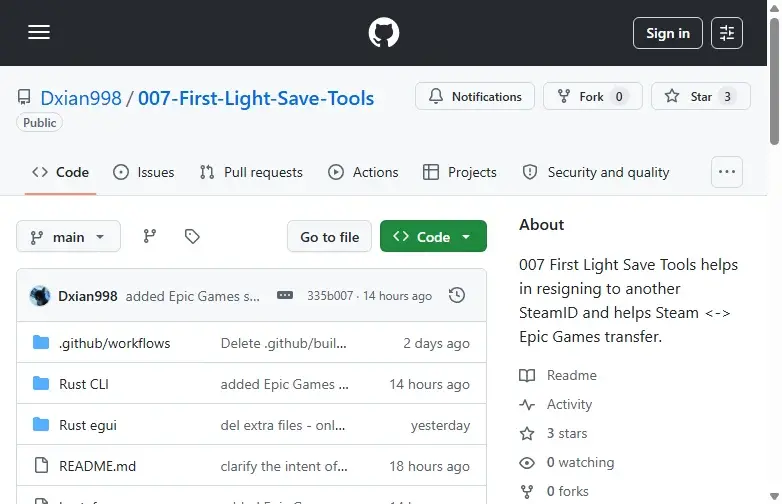Open the Rust CLI folder
Screen dimensions: 782x504
84,384
